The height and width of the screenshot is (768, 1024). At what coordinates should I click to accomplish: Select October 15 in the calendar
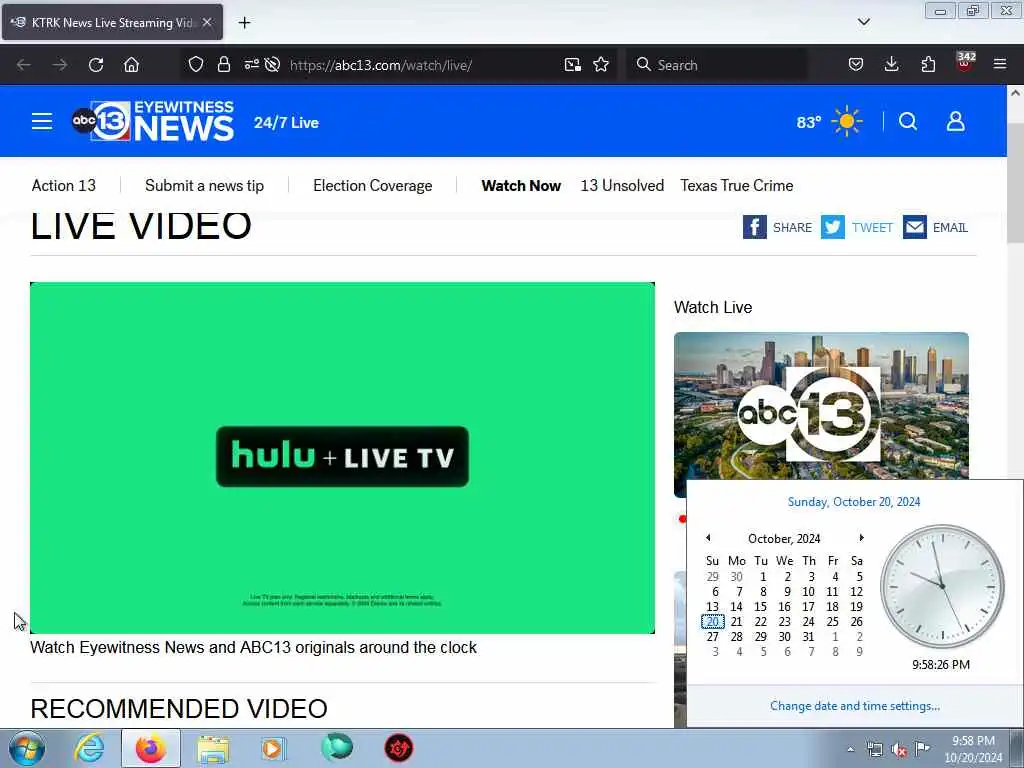tap(760, 607)
